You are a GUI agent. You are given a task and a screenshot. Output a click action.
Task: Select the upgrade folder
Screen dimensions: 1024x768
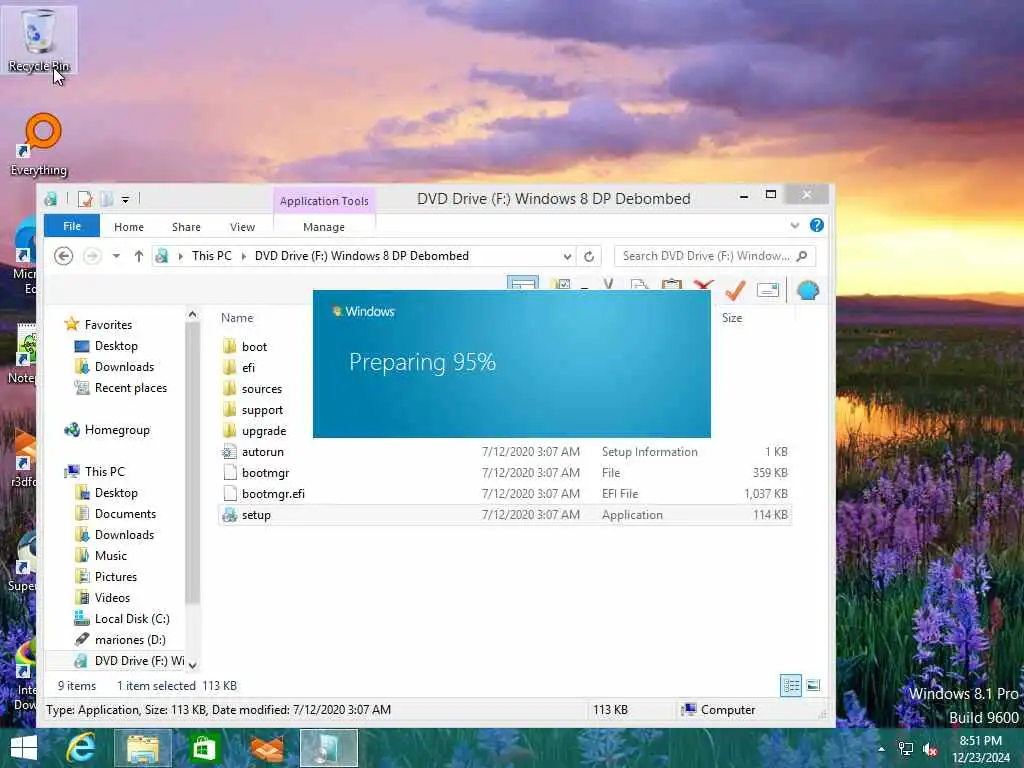coord(254,430)
